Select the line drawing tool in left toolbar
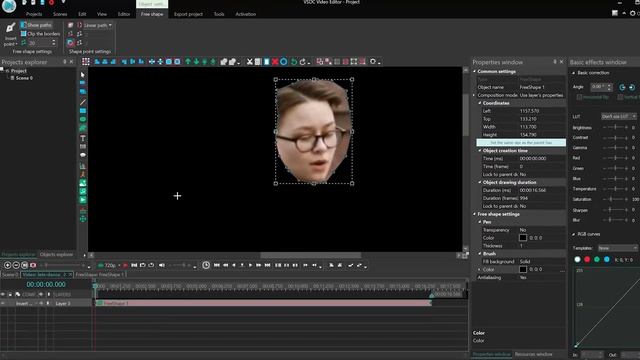 point(83,102)
